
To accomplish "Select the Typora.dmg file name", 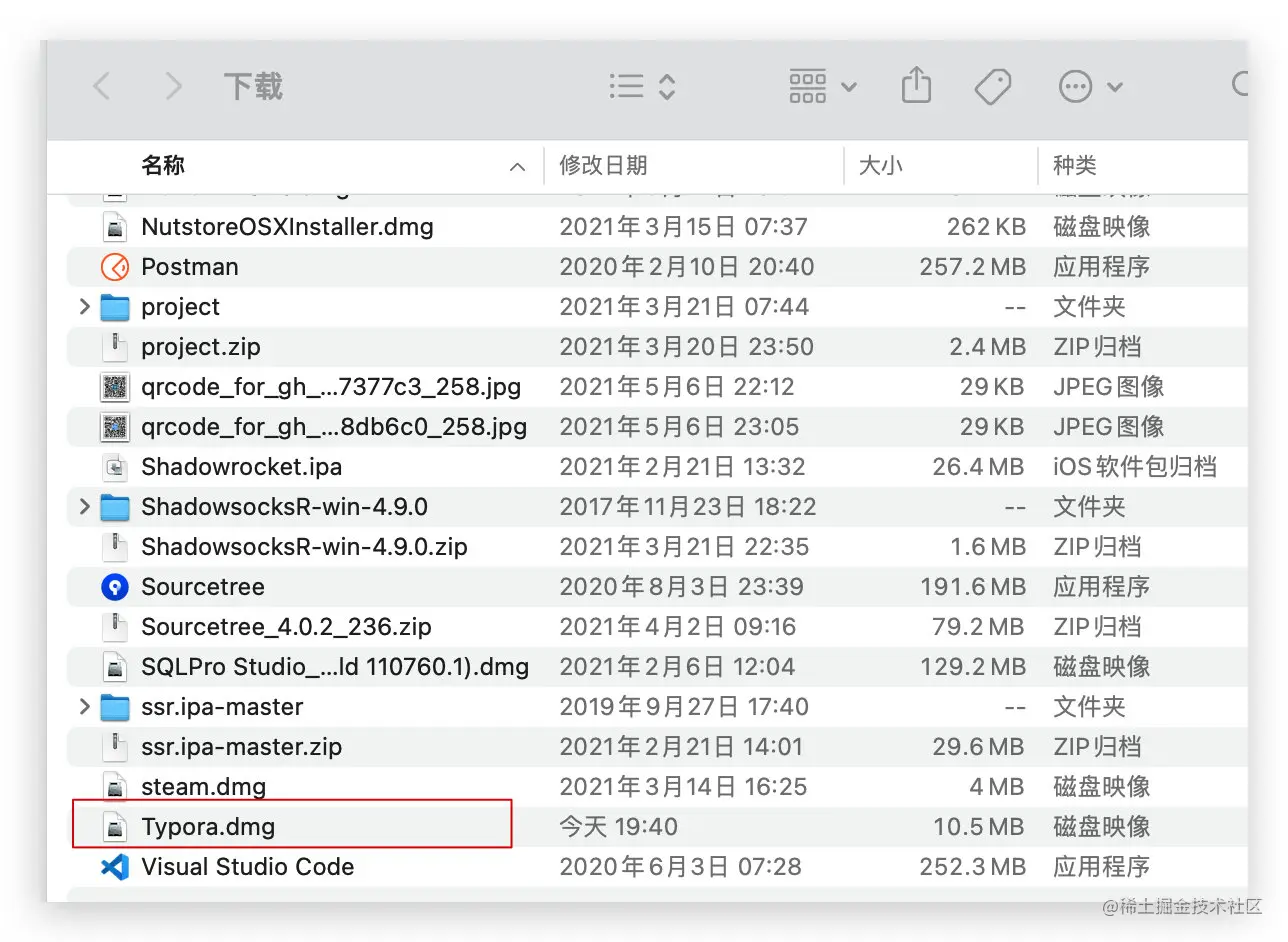I will 208,828.
